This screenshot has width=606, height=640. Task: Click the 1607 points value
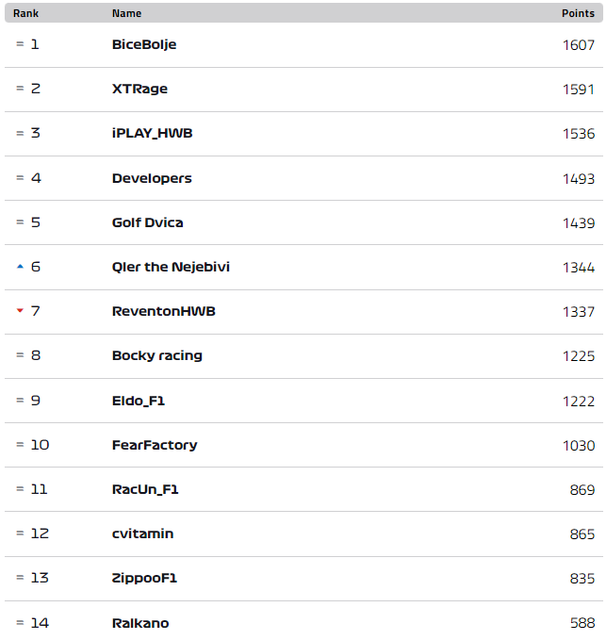tap(578, 45)
